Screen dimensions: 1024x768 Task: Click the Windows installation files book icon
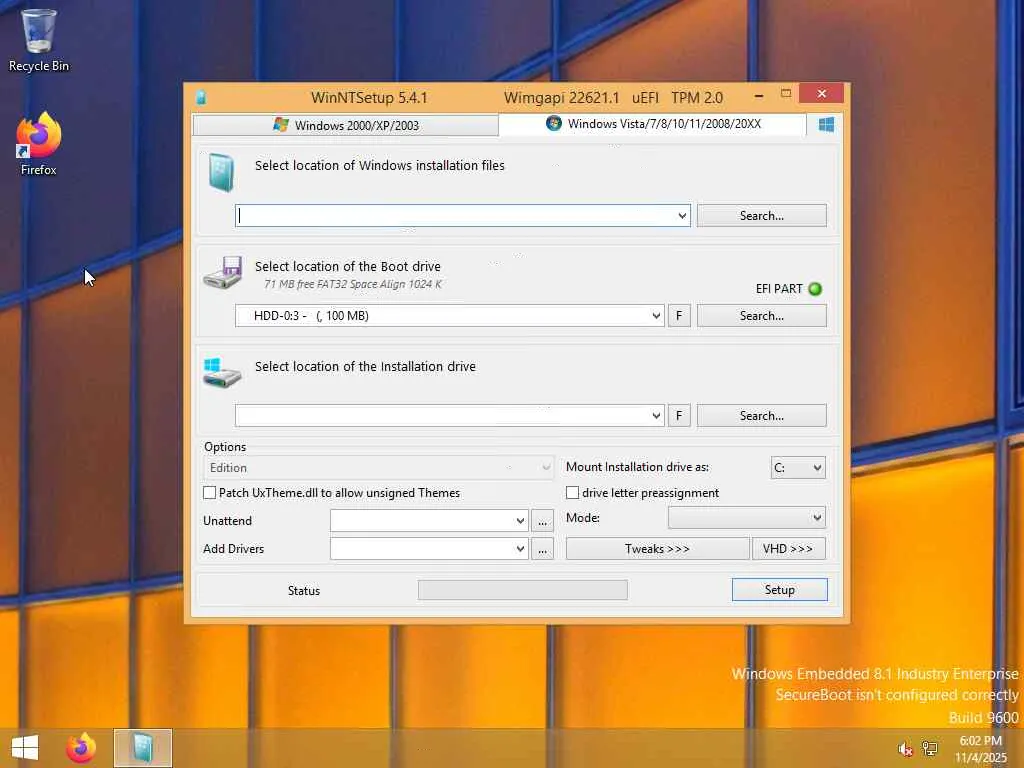[x=221, y=172]
